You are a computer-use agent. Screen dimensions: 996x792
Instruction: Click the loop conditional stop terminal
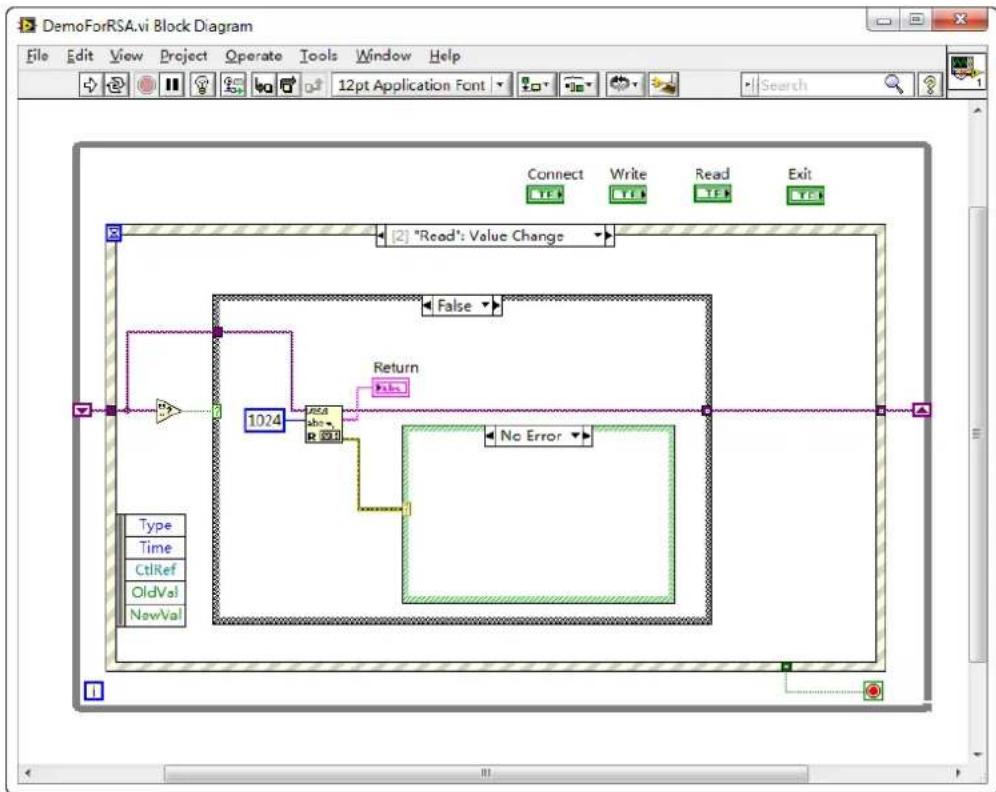coord(873,690)
